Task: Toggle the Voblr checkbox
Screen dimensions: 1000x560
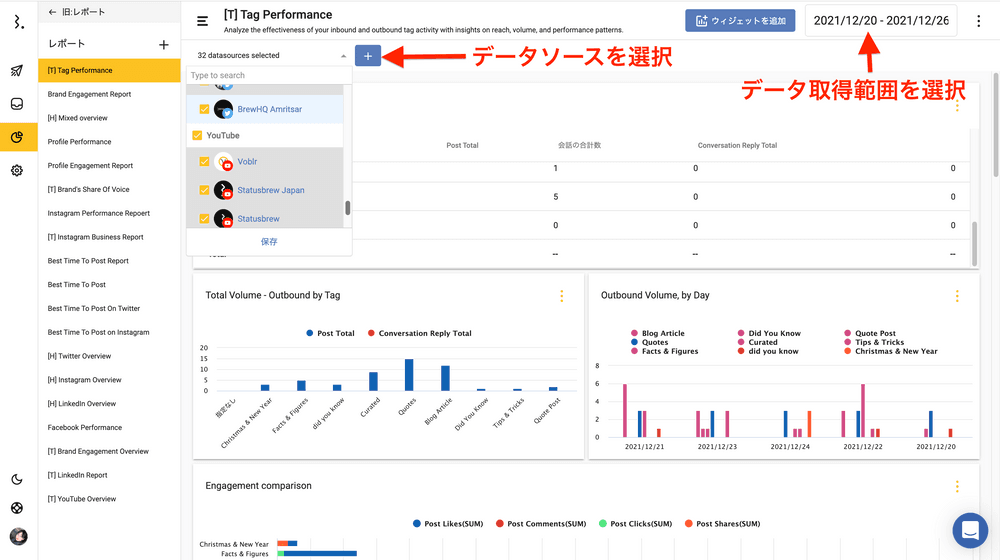Action: coord(205,161)
